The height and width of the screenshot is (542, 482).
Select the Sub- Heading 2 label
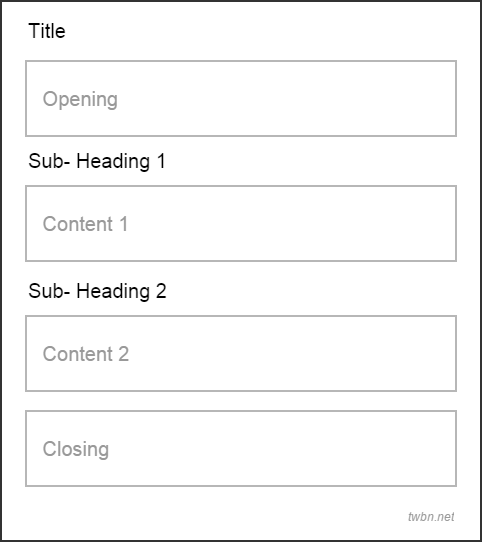98,291
